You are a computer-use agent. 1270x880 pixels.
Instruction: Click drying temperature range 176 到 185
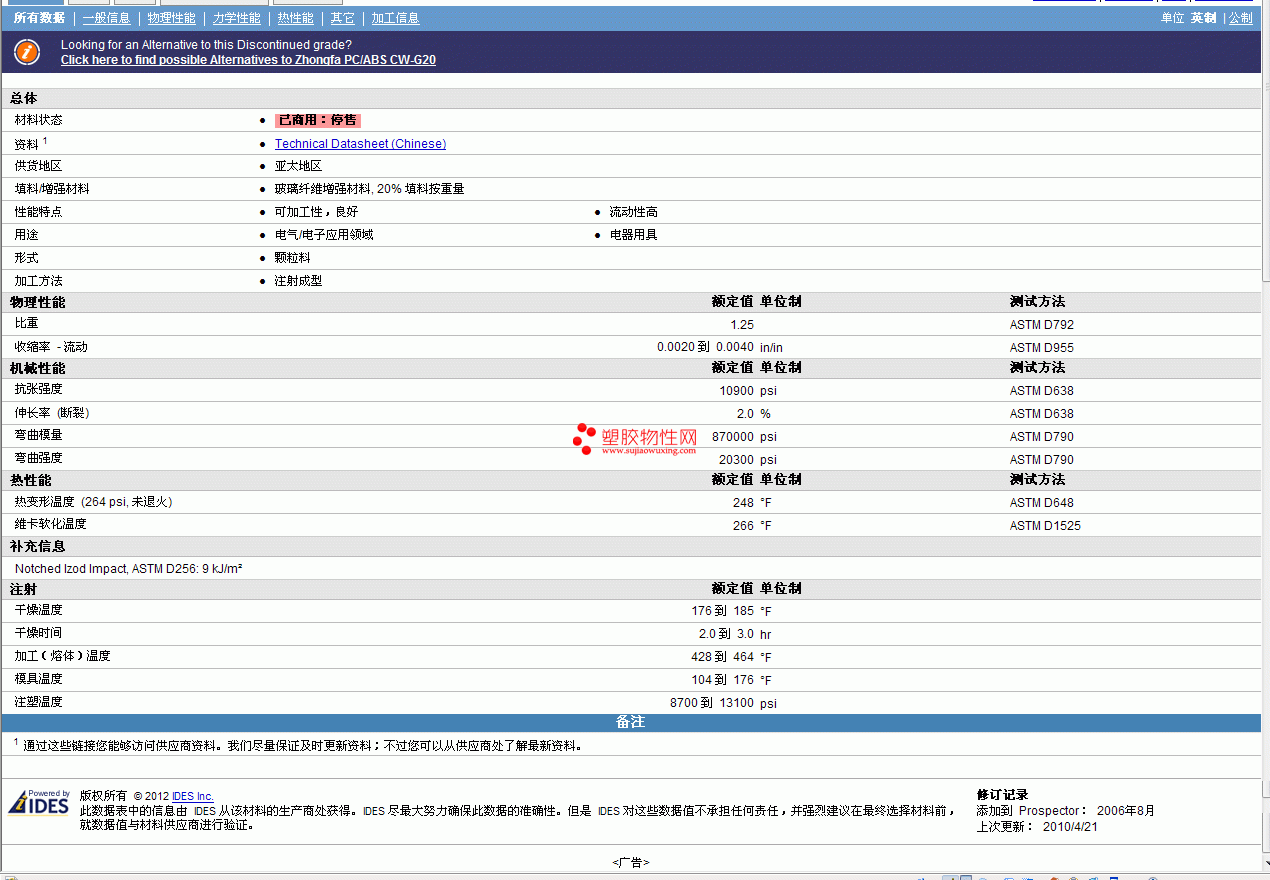[723, 611]
